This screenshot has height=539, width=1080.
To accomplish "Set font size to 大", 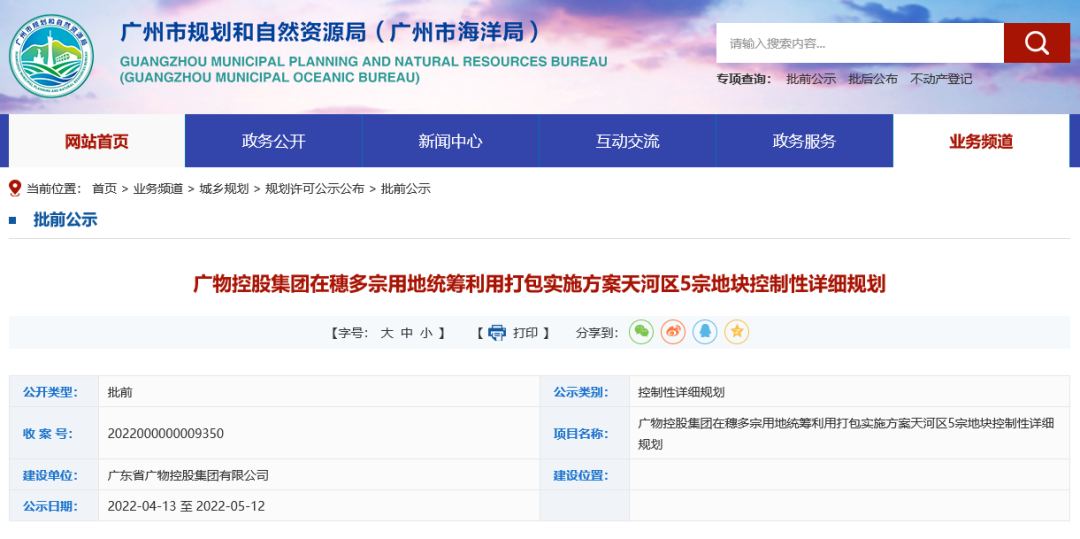I will coord(386,333).
